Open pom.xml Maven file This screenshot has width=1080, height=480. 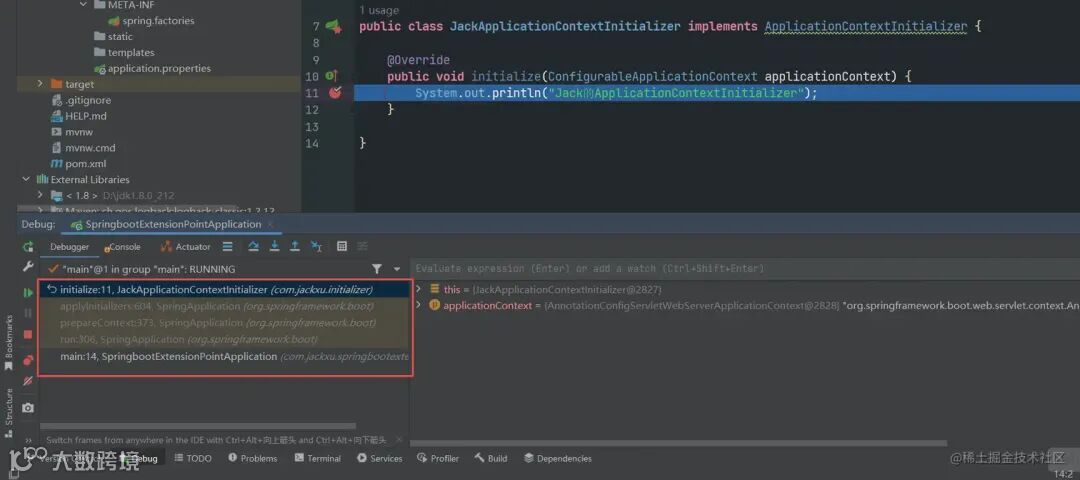pyautogui.click(x=79, y=164)
